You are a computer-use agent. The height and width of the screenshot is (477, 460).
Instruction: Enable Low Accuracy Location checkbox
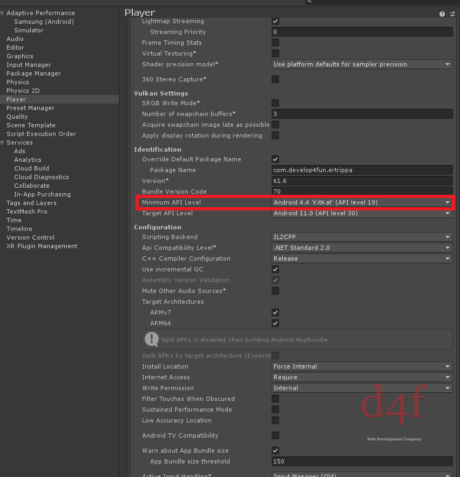tap(275, 420)
